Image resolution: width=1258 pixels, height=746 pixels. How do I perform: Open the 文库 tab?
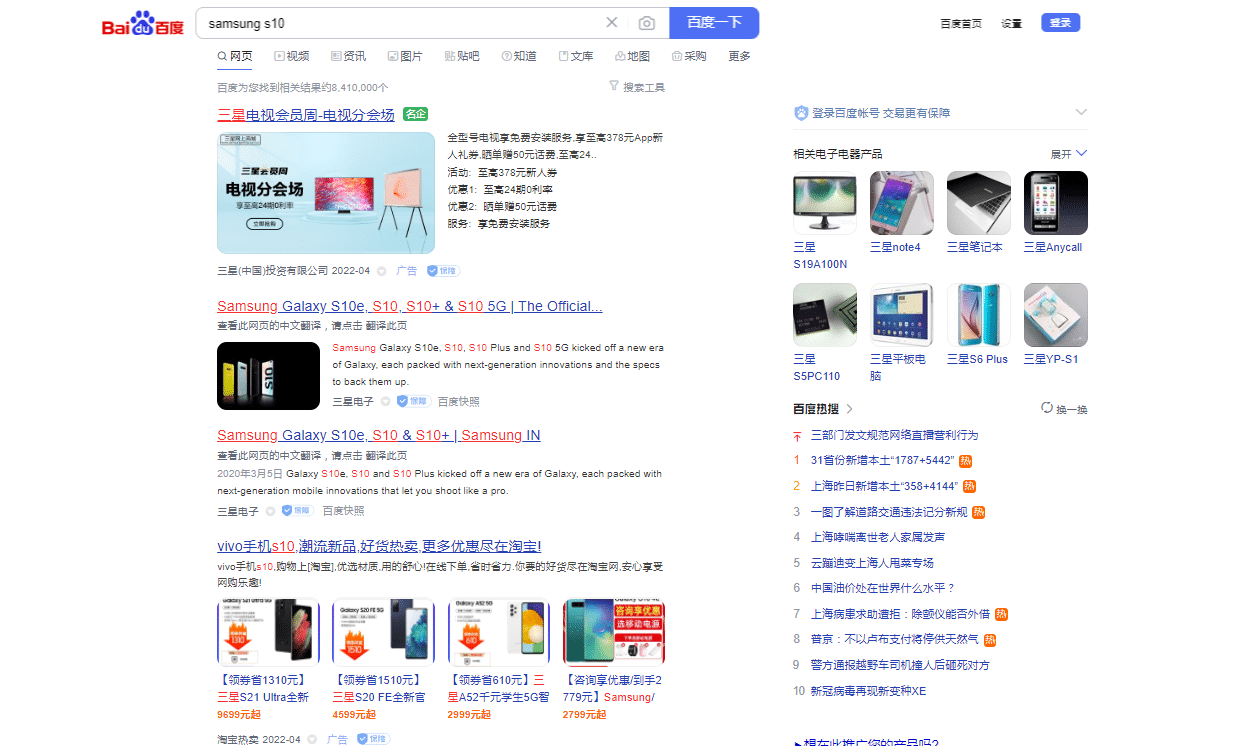576,56
